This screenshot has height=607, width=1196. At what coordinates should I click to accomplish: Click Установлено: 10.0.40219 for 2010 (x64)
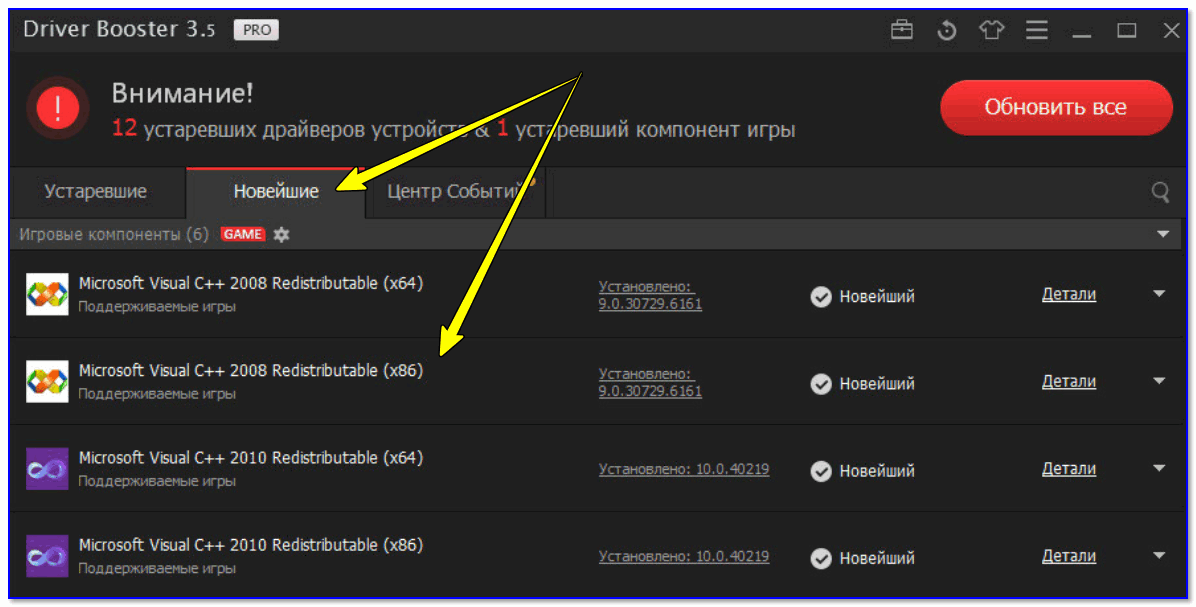[683, 470]
